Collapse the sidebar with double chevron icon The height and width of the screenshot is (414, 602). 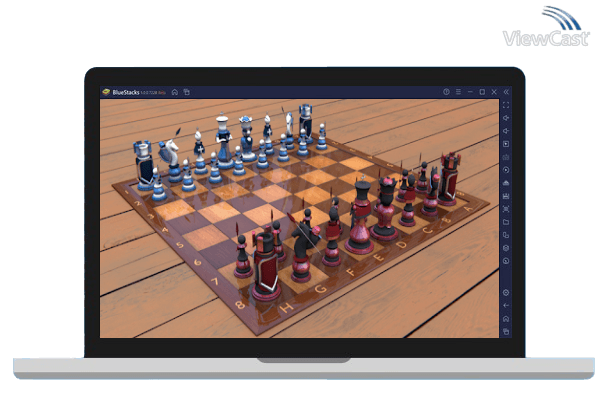click(x=506, y=92)
